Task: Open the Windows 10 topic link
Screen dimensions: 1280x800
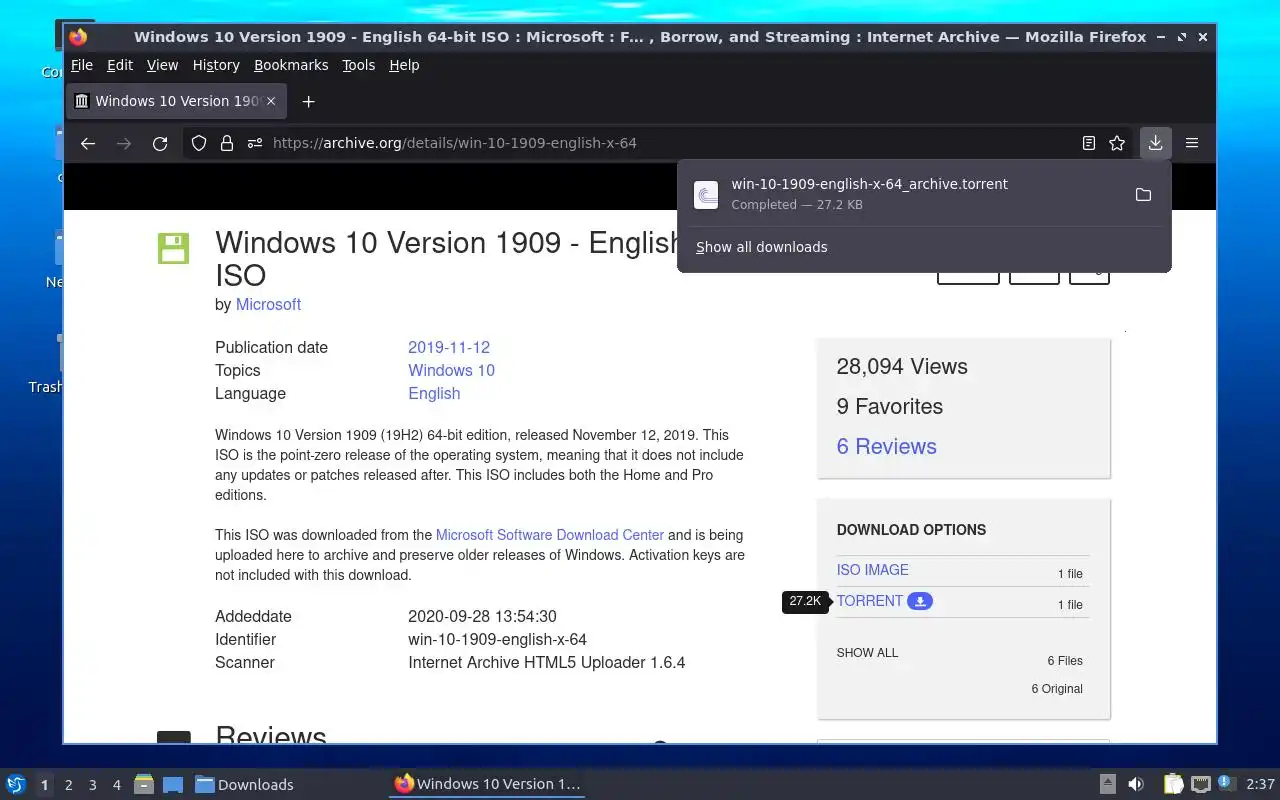Action: [x=451, y=370]
